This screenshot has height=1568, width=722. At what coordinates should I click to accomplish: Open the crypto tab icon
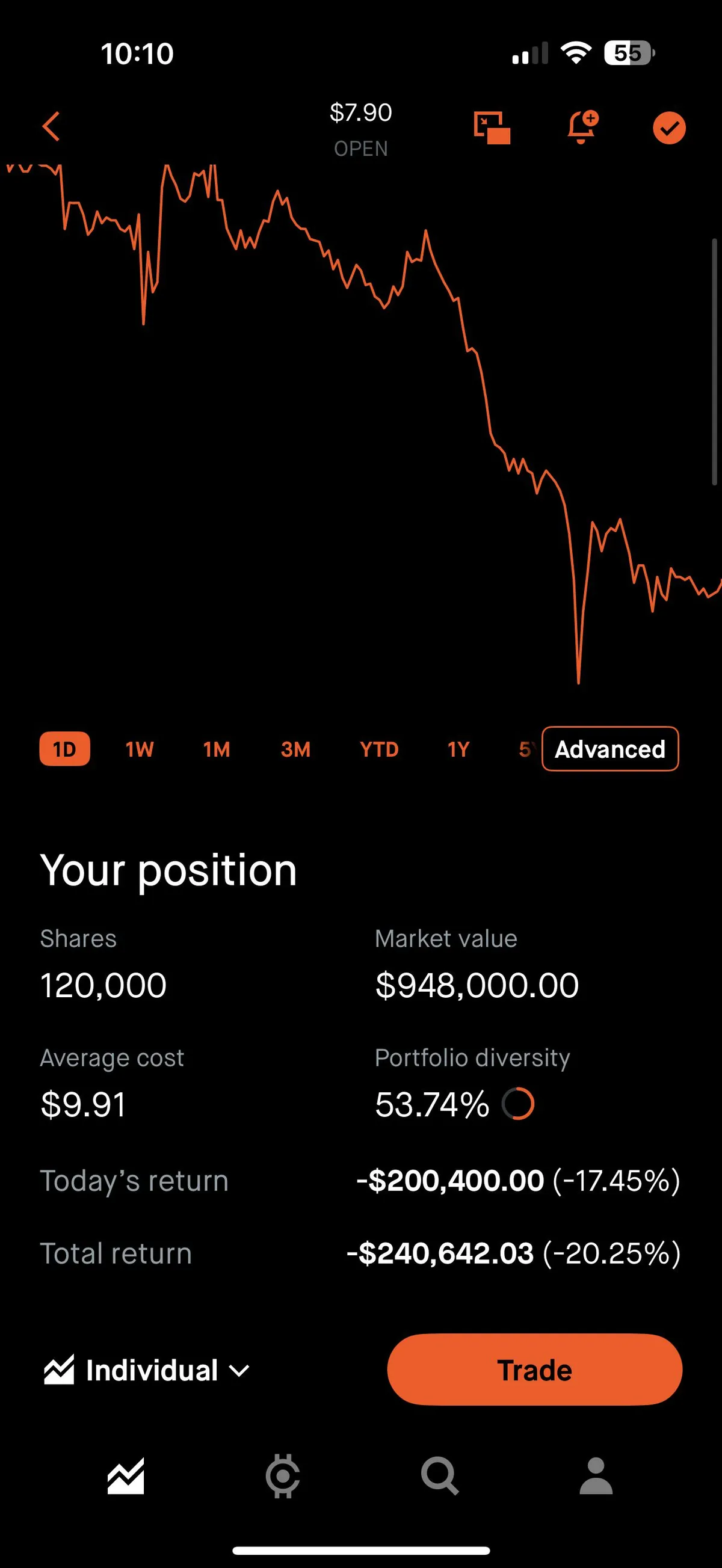pos(282,1475)
